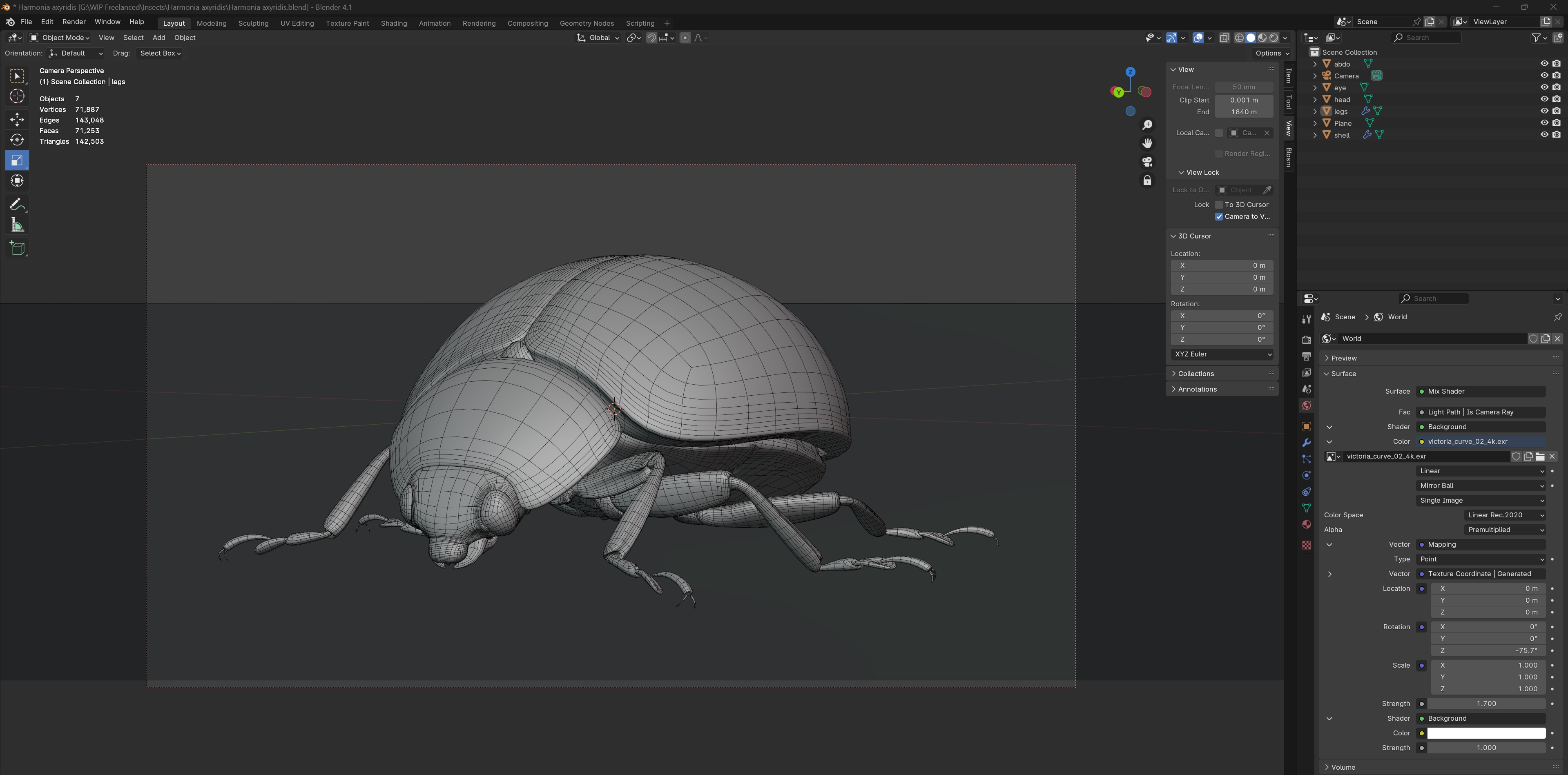Select the Add Cube tool
This screenshot has height=775, width=1568.
pos(17,248)
